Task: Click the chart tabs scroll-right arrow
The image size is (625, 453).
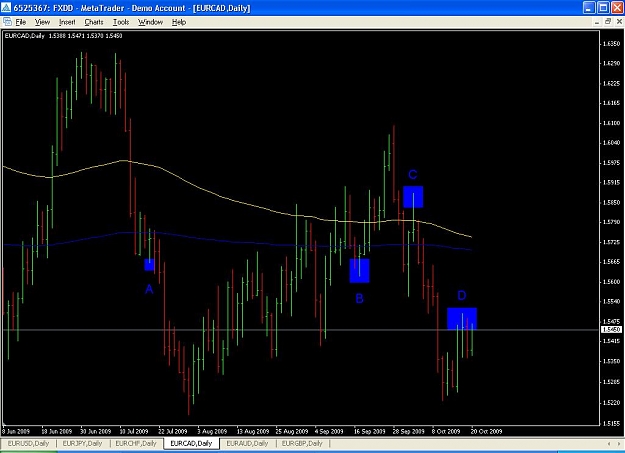Action: (619, 444)
